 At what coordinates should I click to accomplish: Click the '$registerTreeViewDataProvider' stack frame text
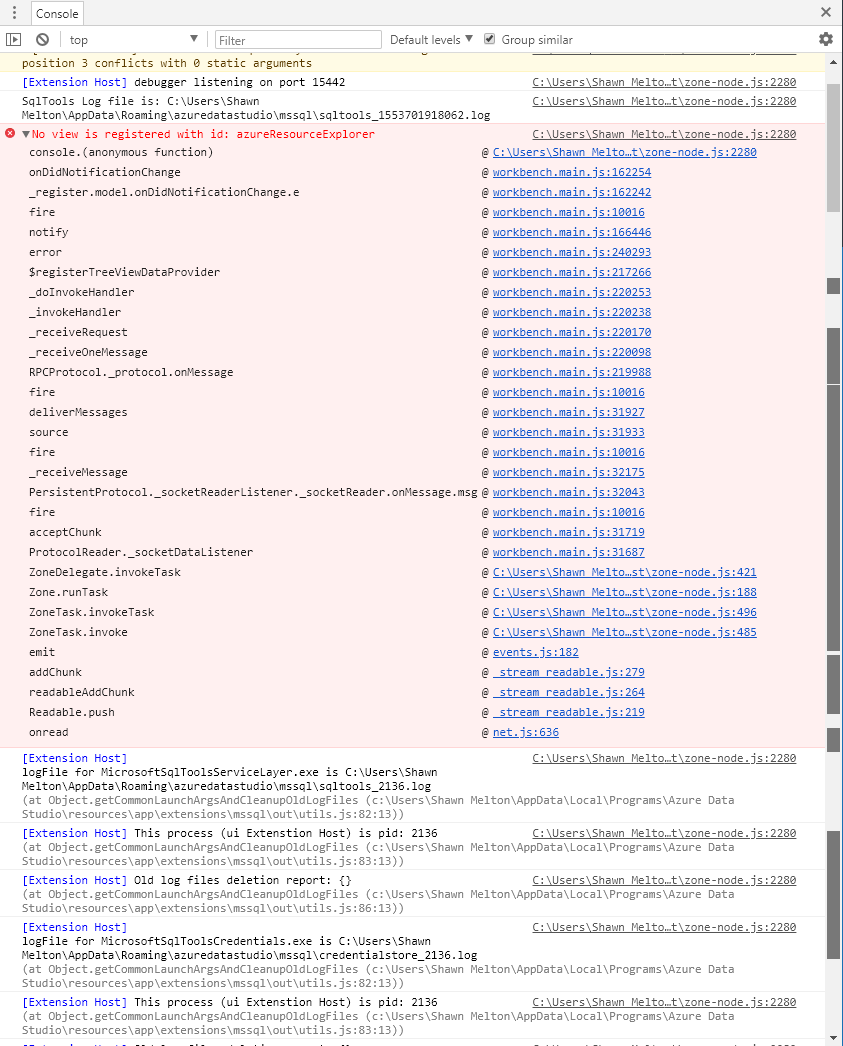[124, 272]
